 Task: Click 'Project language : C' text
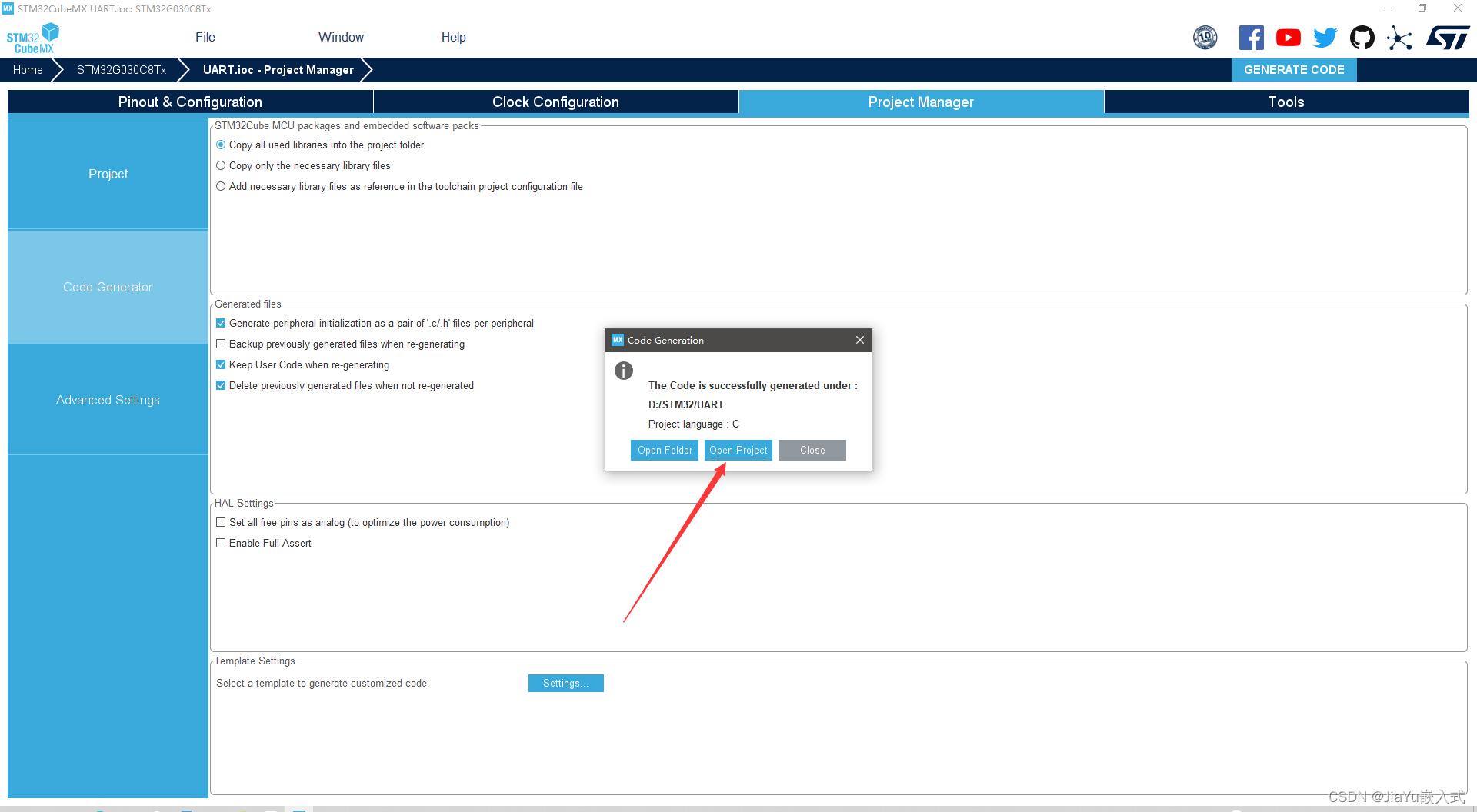694,424
